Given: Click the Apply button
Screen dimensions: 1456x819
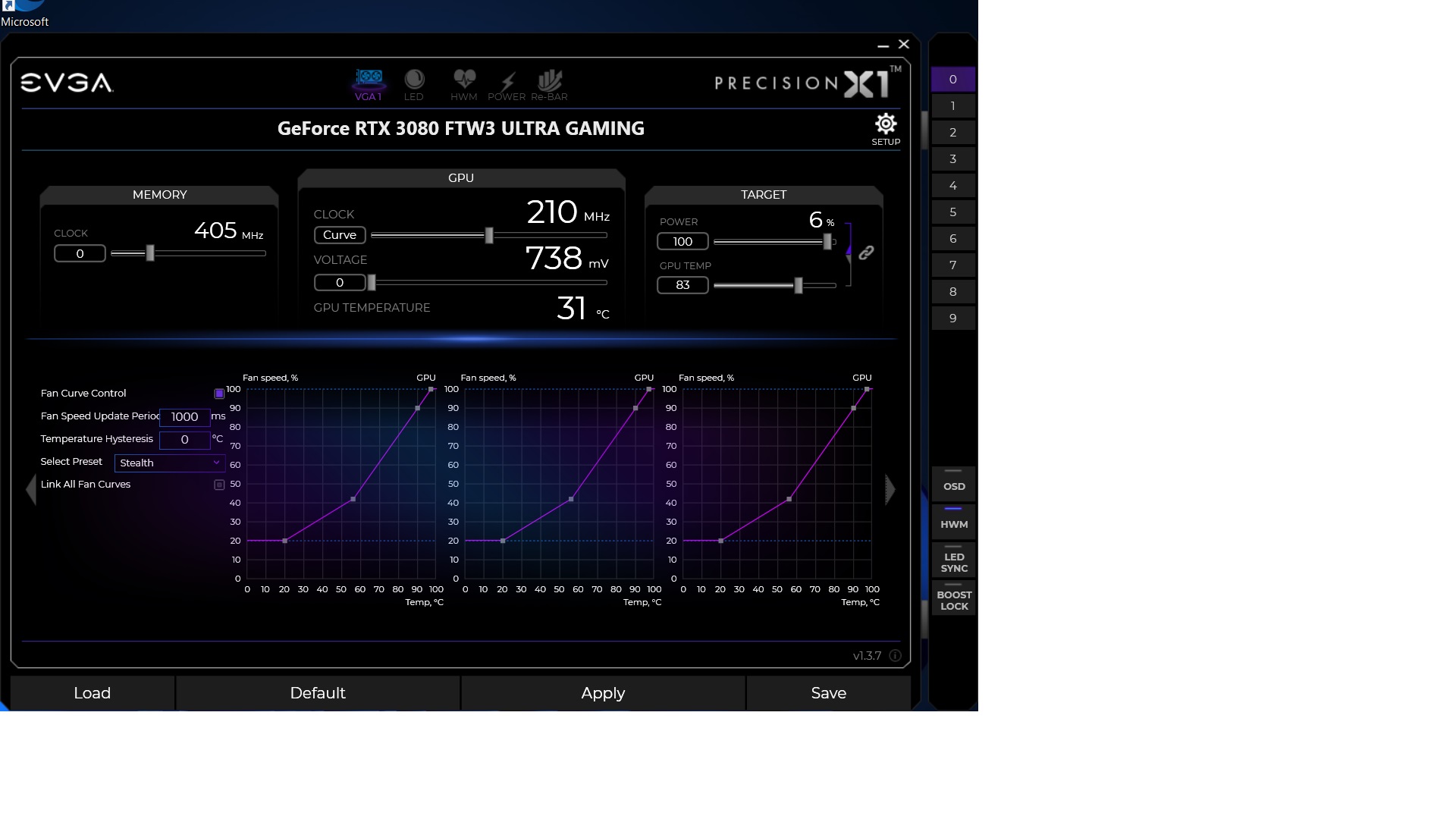Looking at the screenshot, I should coord(603,693).
